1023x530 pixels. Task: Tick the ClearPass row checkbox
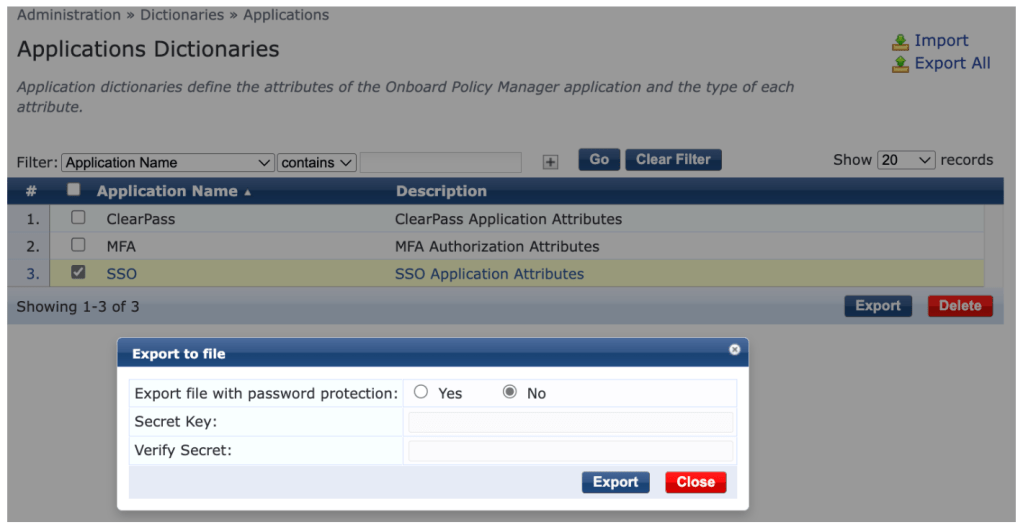[x=78, y=218]
